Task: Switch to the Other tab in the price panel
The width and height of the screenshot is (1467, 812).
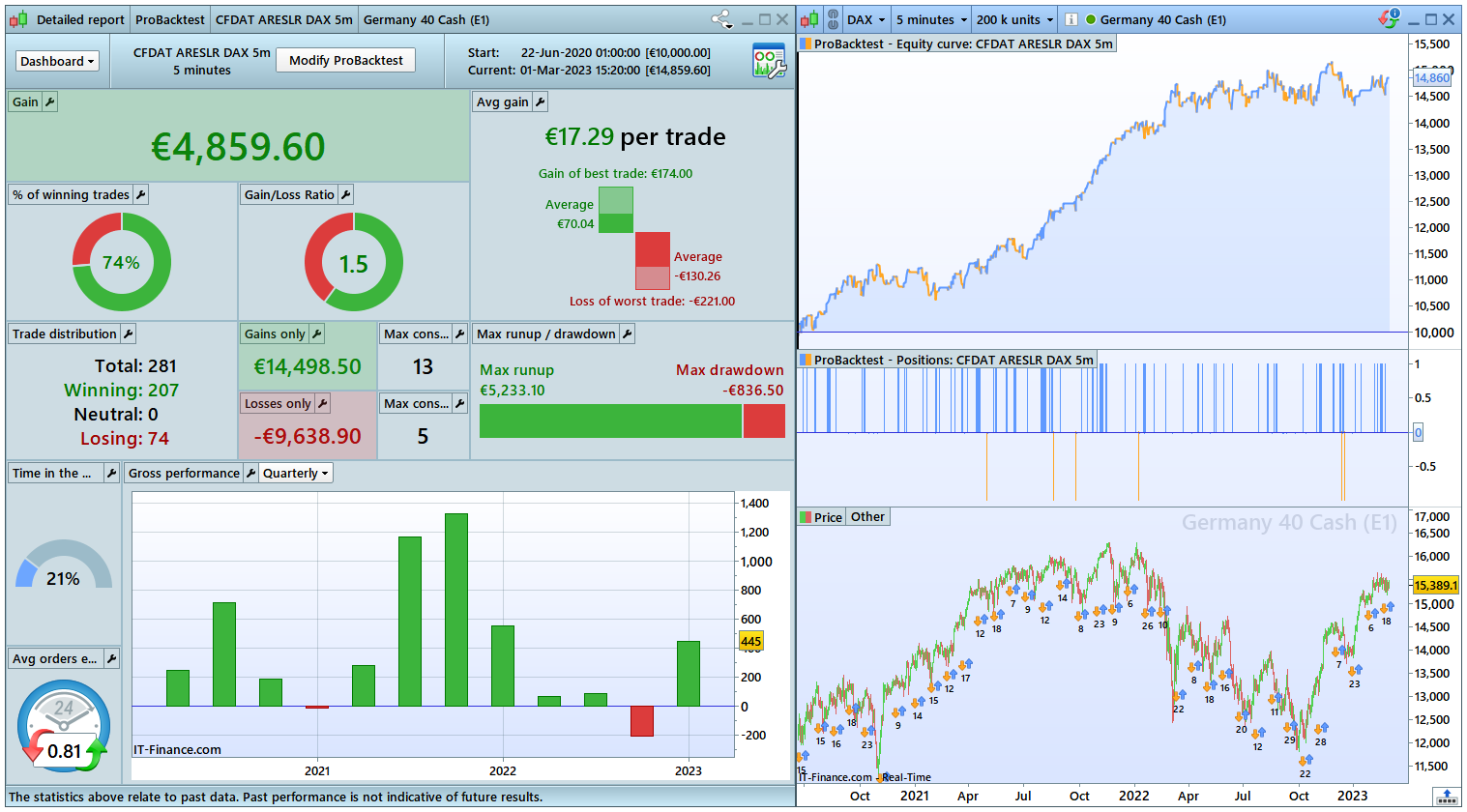Action: coord(867,517)
